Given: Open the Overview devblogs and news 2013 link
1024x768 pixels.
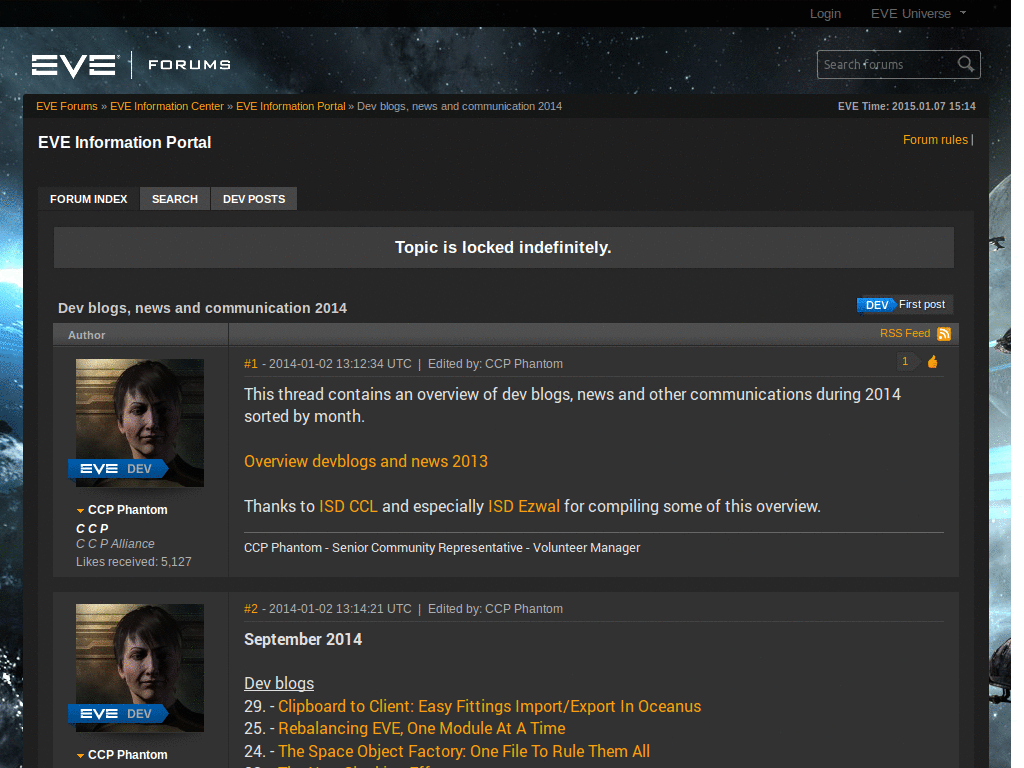Looking at the screenshot, I should pos(366,461).
